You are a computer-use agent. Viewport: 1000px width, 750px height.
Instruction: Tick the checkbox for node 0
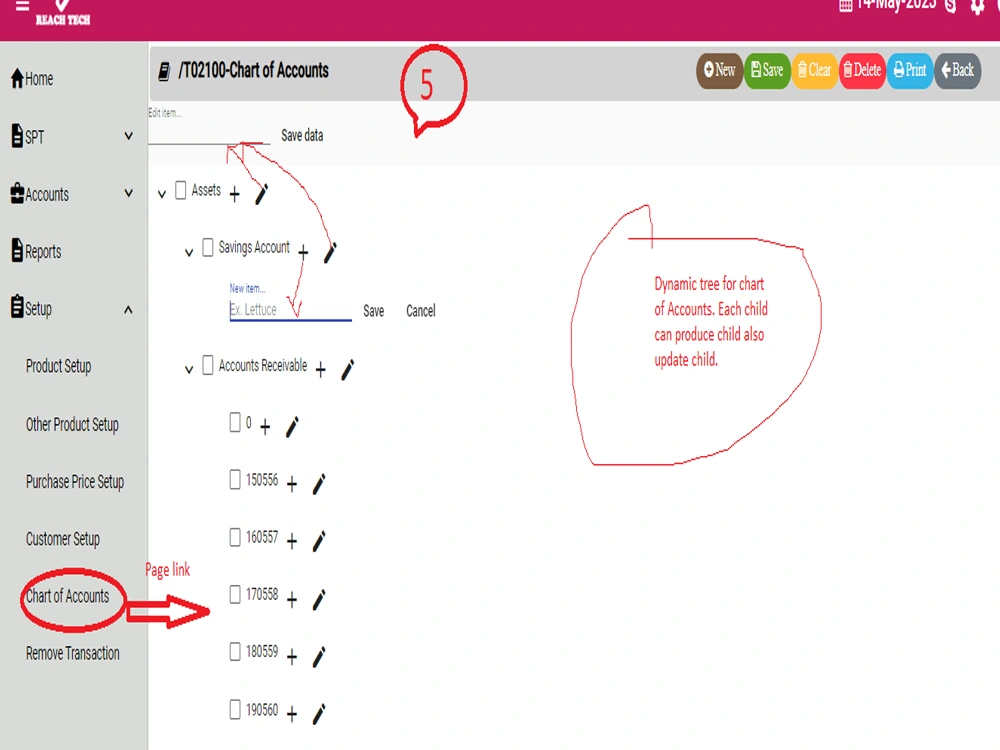click(x=235, y=422)
